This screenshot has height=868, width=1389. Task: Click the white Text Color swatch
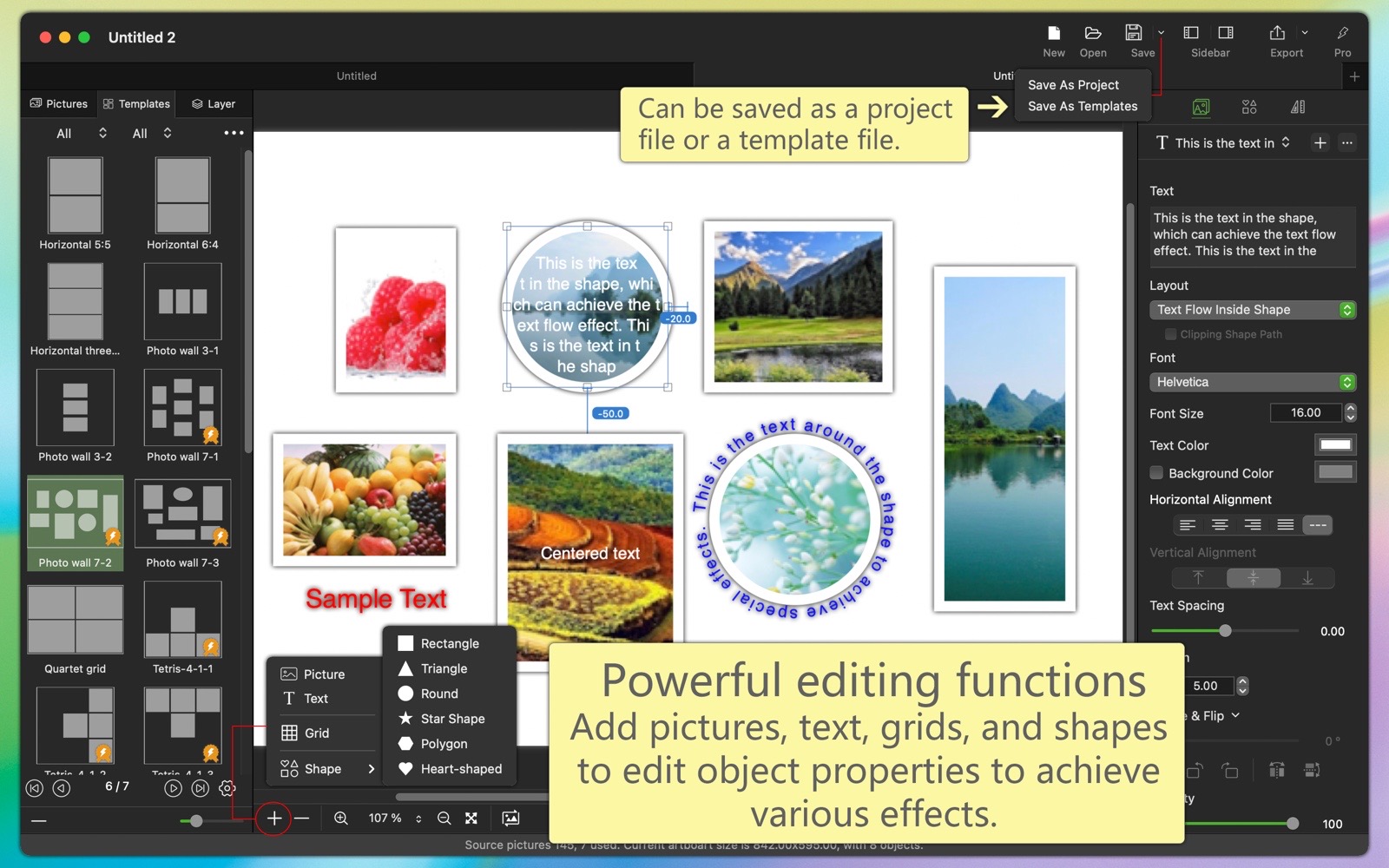coord(1334,445)
